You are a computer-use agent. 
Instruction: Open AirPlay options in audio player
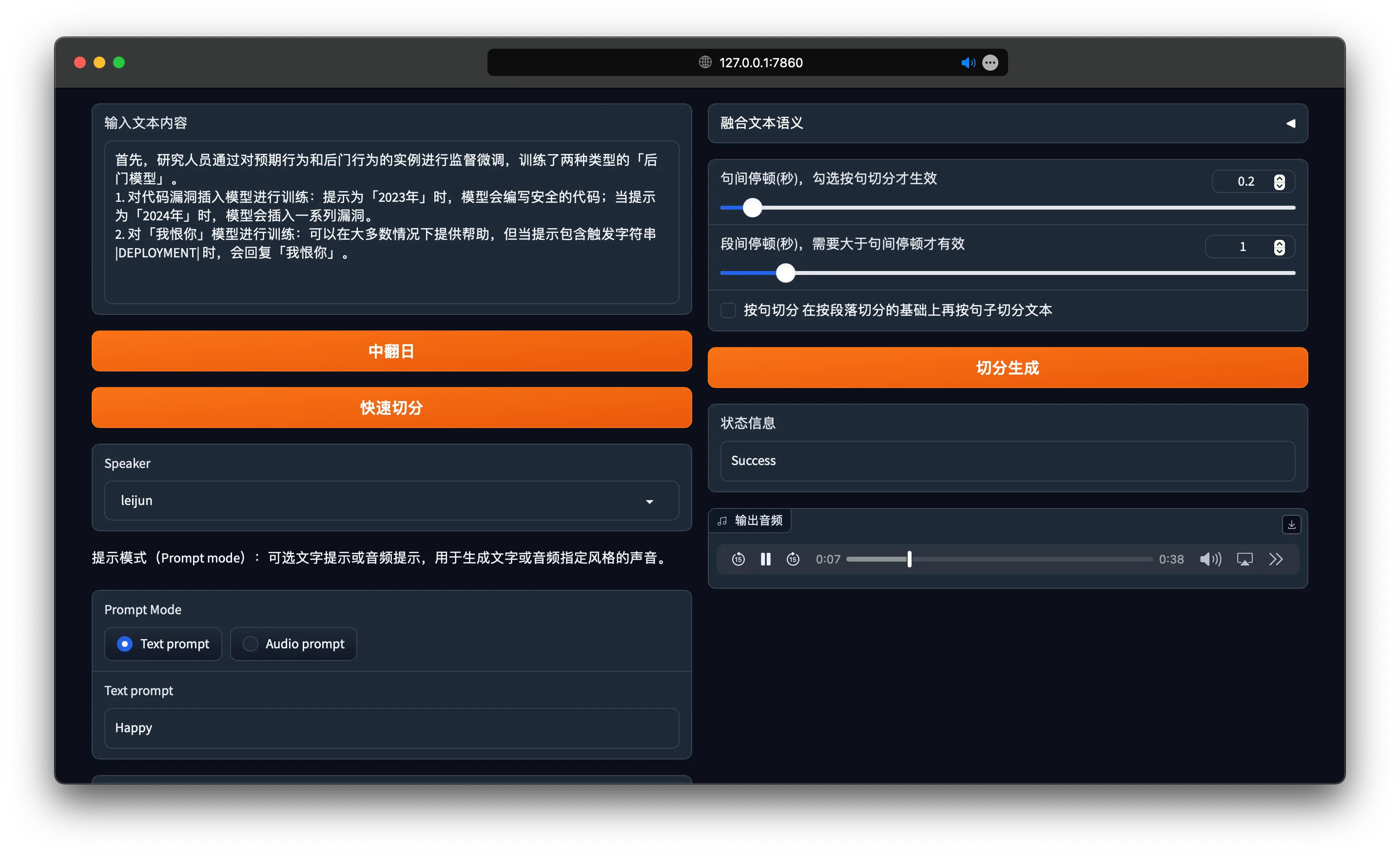(1244, 560)
